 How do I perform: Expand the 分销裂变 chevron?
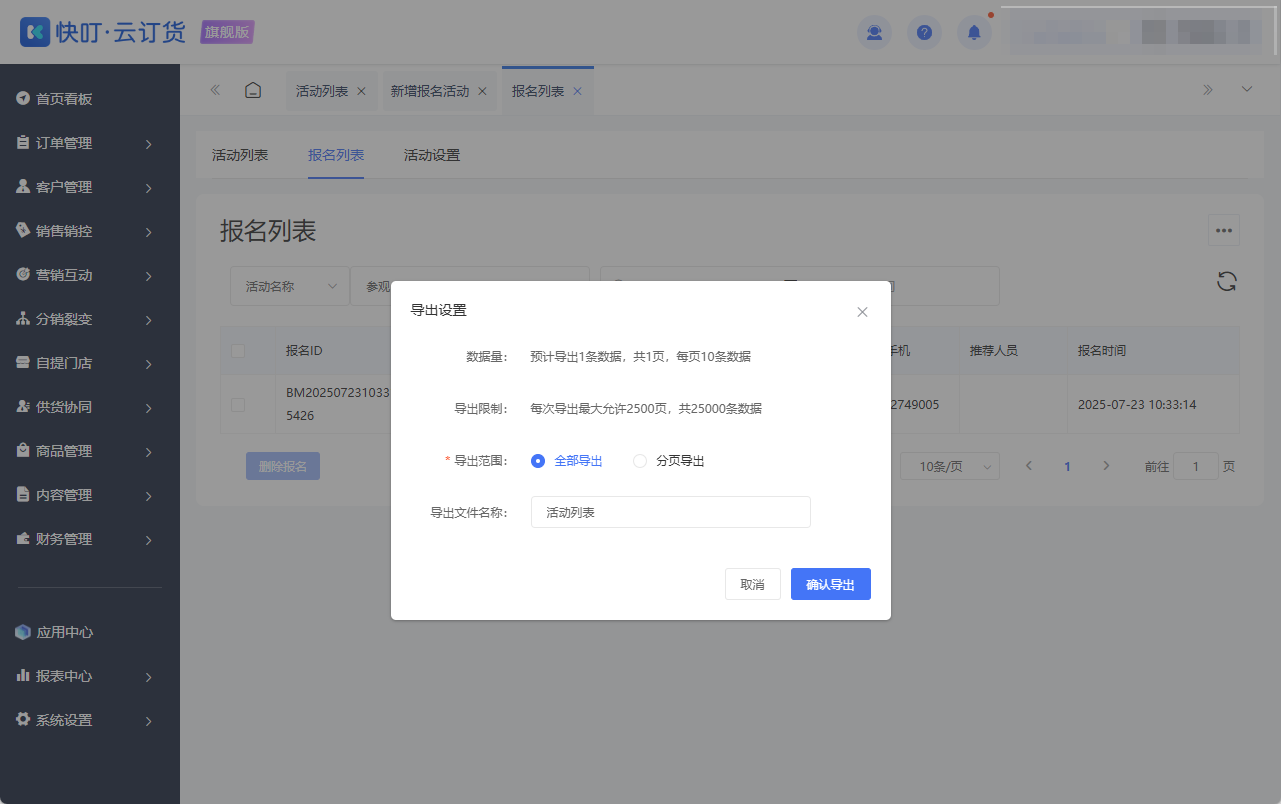tap(148, 320)
